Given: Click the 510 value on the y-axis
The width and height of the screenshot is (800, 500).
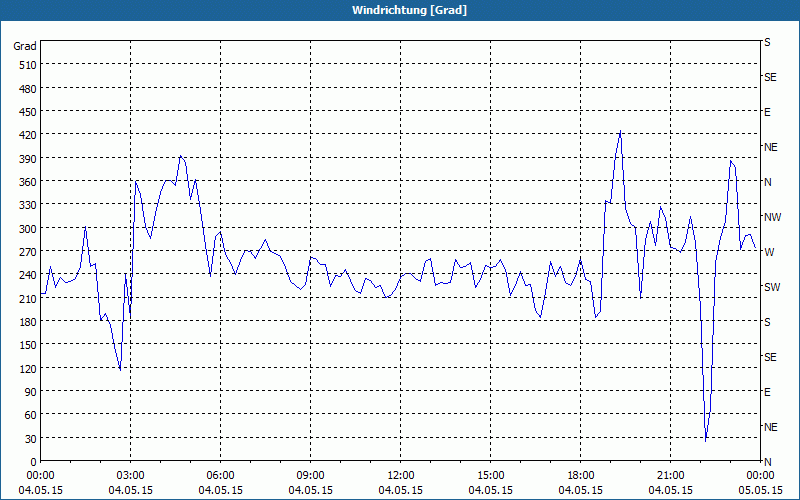Looking at the screenshot, I should pos(28,65).
